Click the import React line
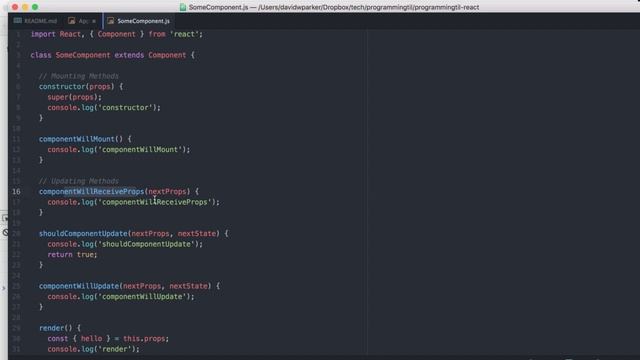This screenshot has width=640, height=360. (x=117, y=34)
